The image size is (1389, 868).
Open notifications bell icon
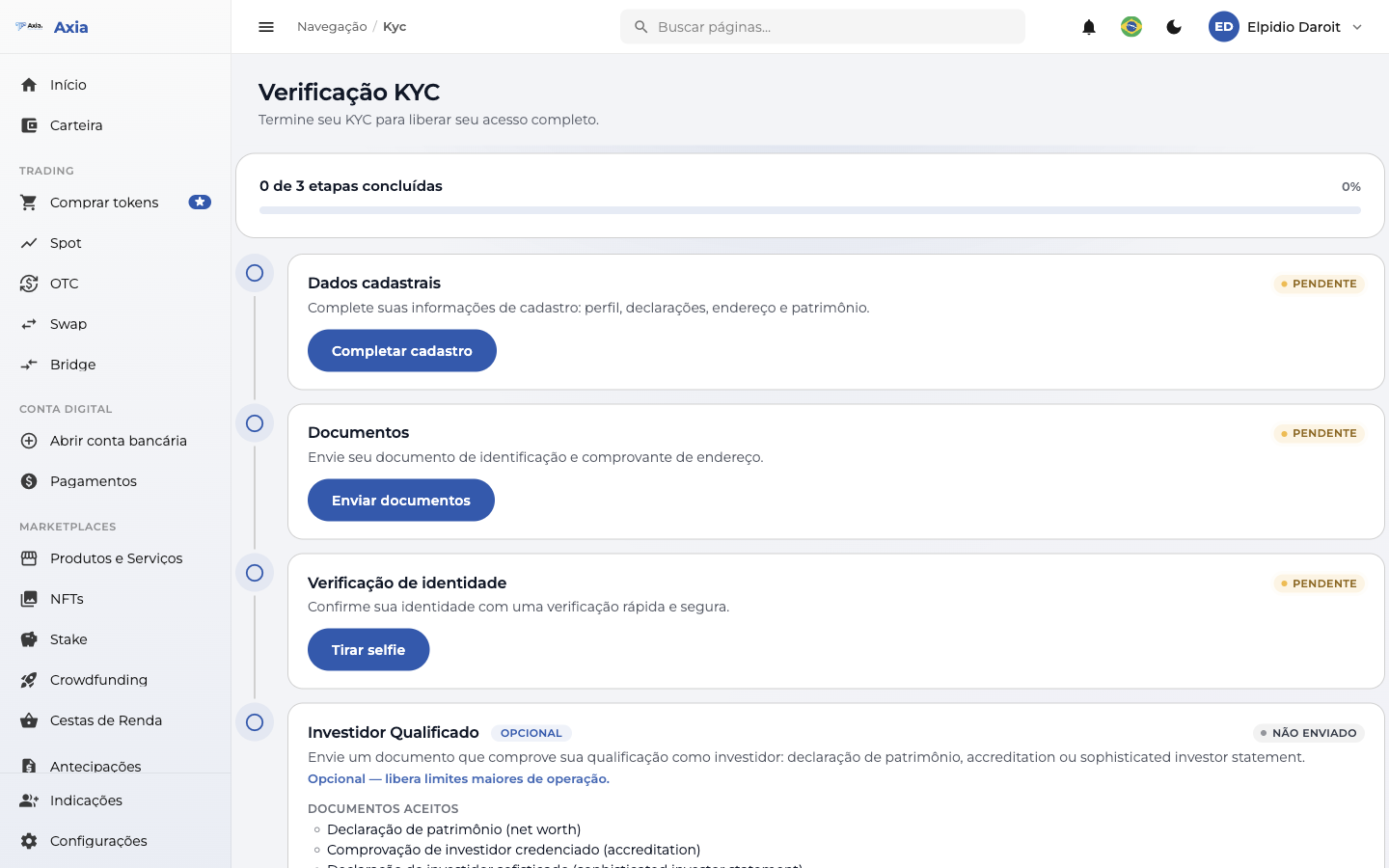(1089, 27)
